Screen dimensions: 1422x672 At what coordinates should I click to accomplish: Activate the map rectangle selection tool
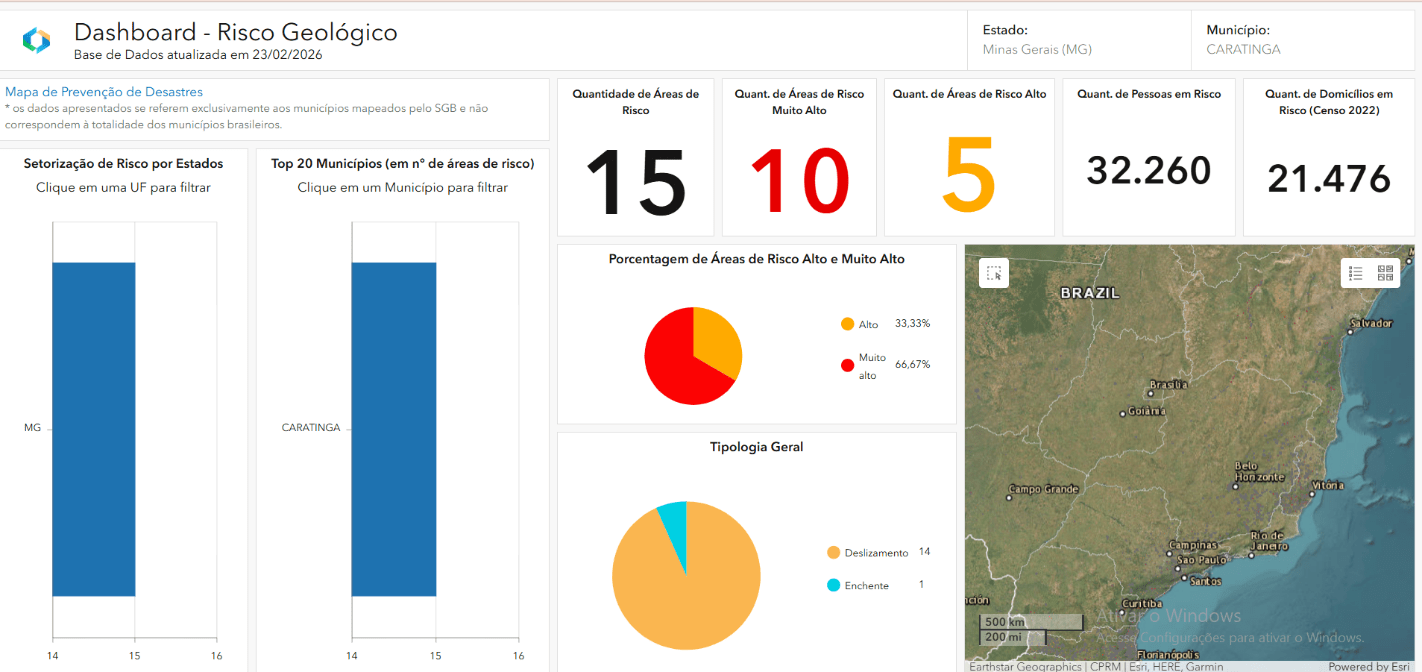994,273
